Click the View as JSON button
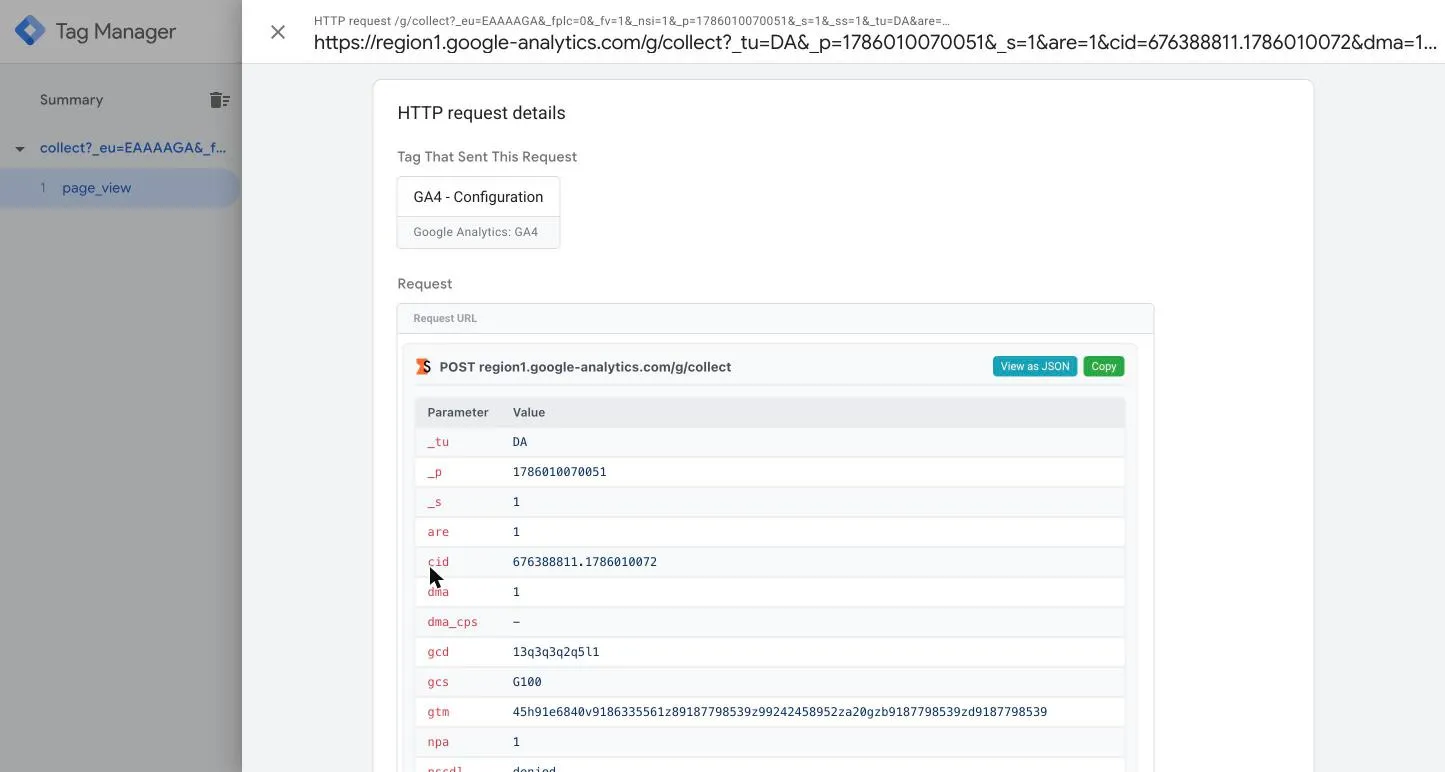 1034,366
